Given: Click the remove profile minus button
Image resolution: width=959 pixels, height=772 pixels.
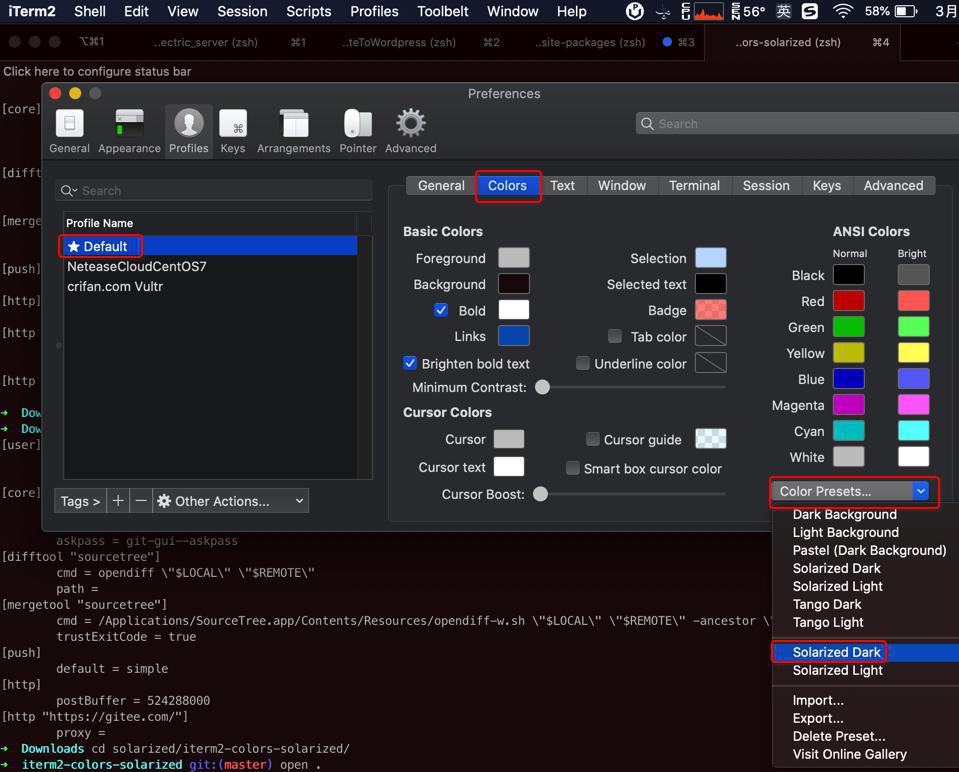Looking at the screenshot, I should pyautogui.click(x=141, y=501).
